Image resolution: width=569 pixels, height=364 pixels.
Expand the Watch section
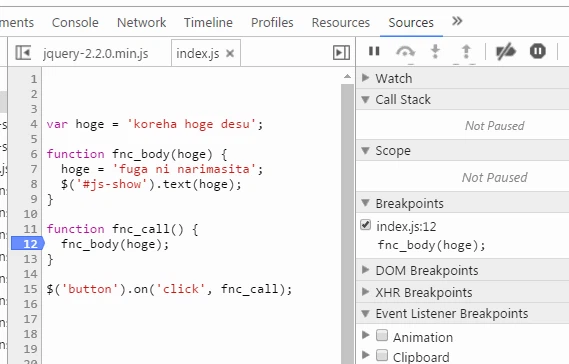365,78
